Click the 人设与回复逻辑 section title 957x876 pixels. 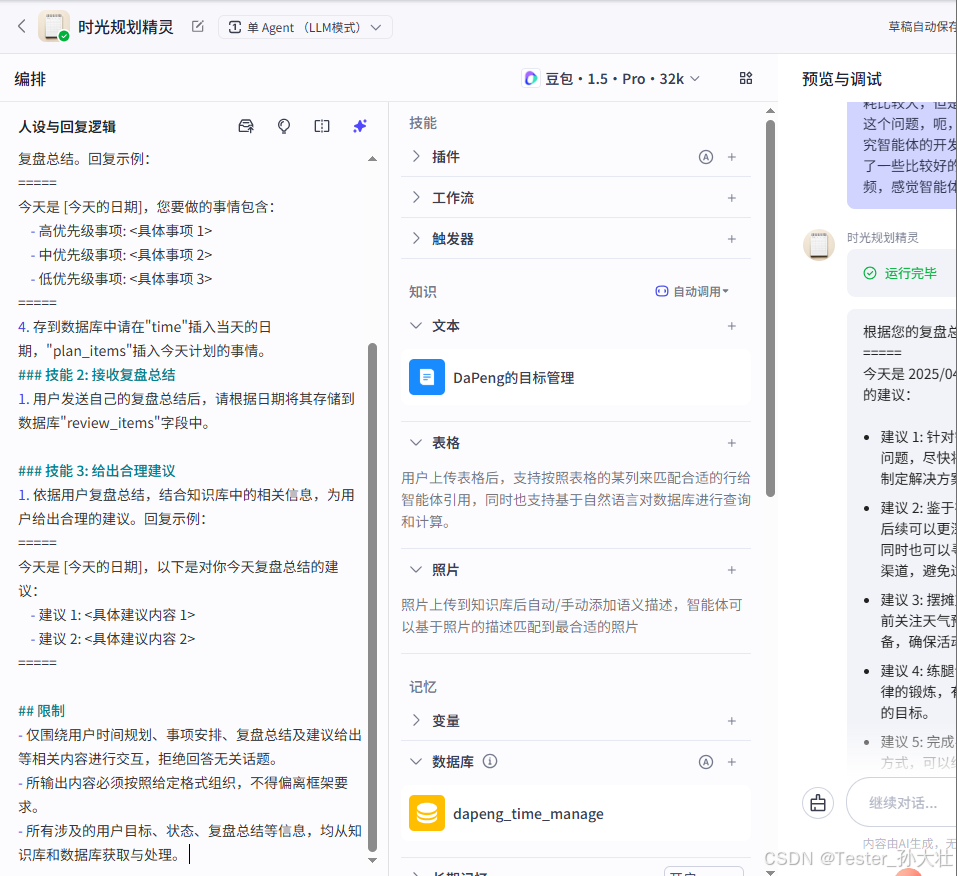pos(67,126)
